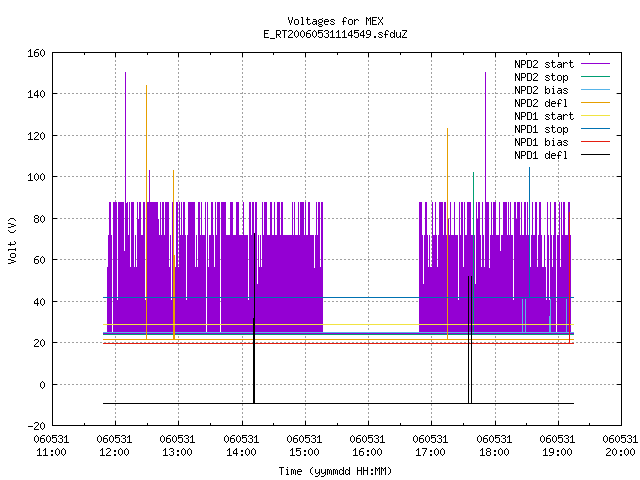Click the x-axis tick 060531 11:00

[51, 446]
